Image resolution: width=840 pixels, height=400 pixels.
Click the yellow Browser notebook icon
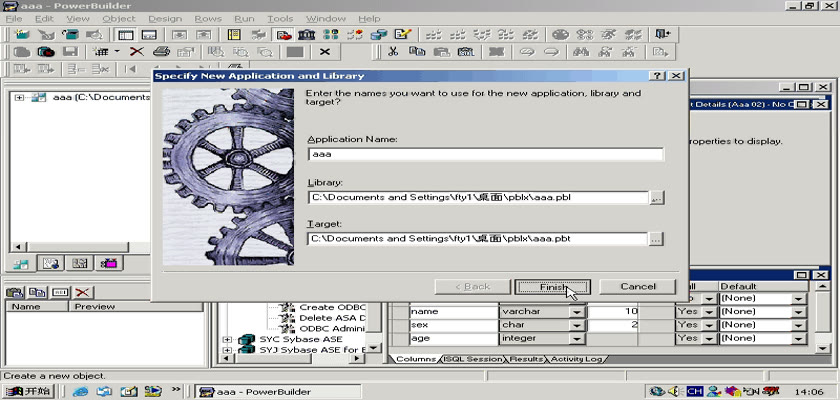pyautogui.click(x=234, y=35)
